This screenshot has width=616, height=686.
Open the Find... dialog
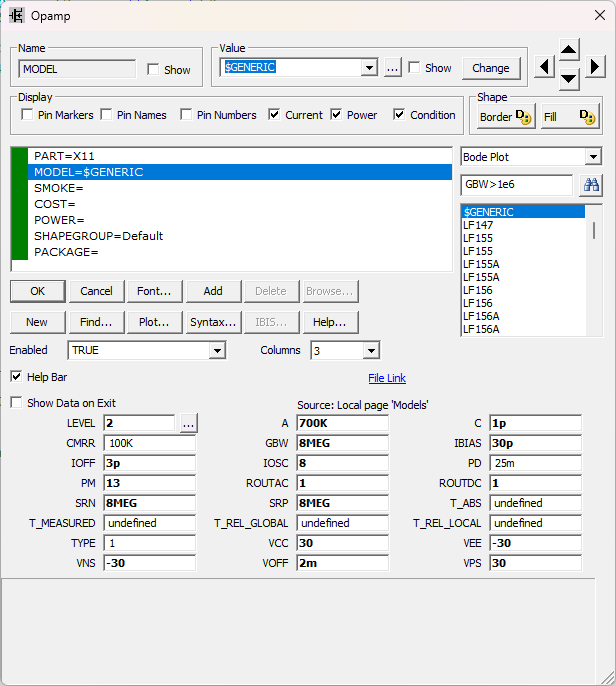(96, 322)
